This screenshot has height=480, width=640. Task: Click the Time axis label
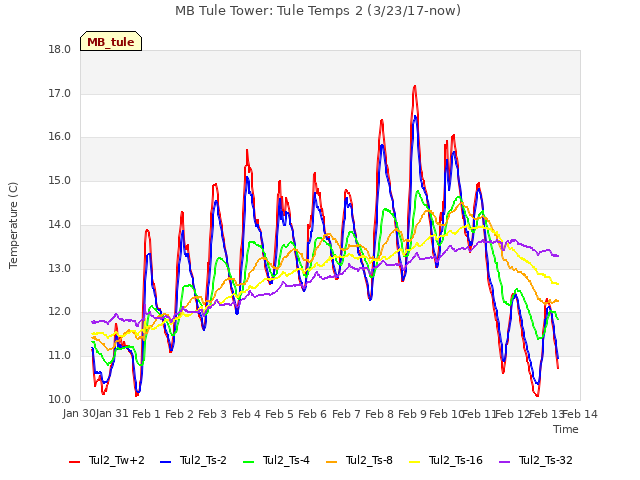566,429
